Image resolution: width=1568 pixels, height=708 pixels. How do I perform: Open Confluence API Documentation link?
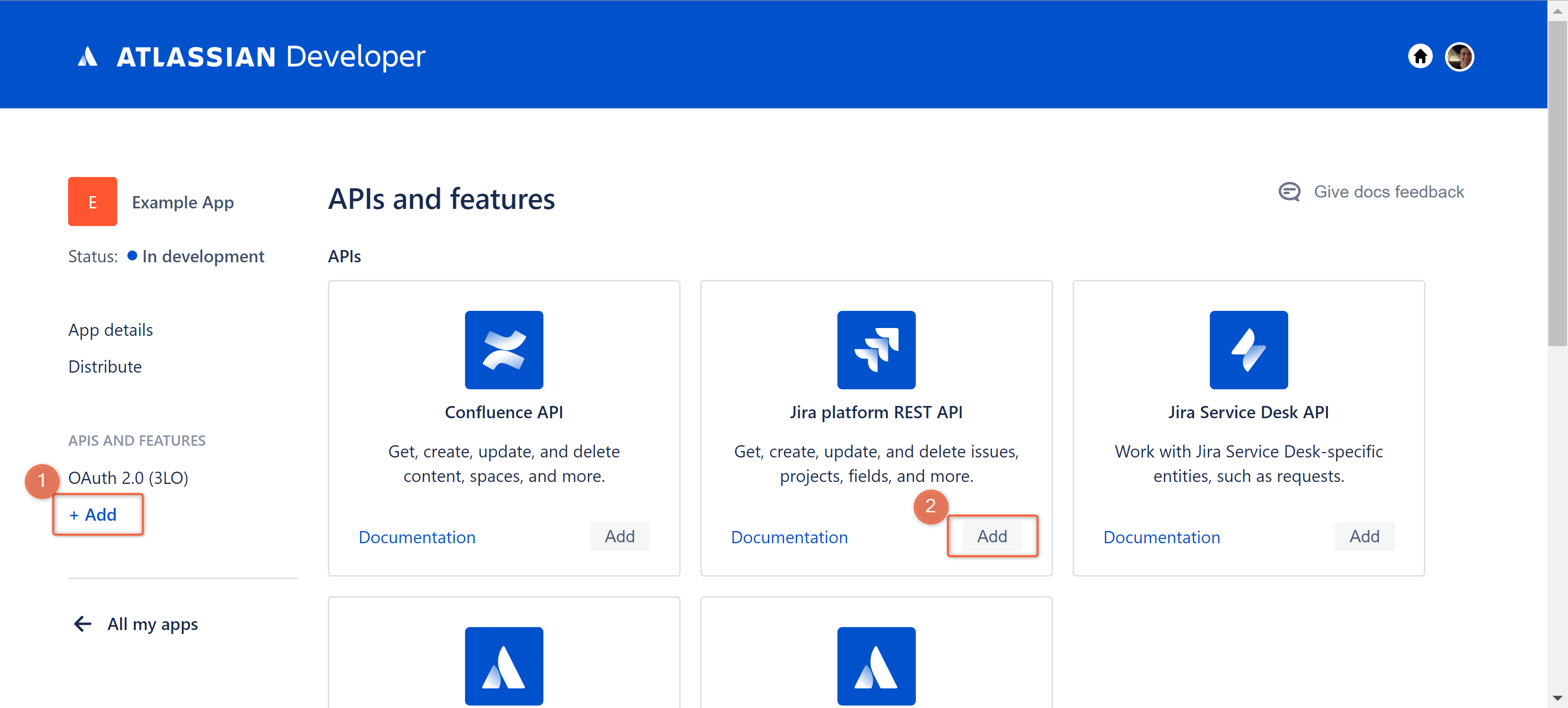417,537
